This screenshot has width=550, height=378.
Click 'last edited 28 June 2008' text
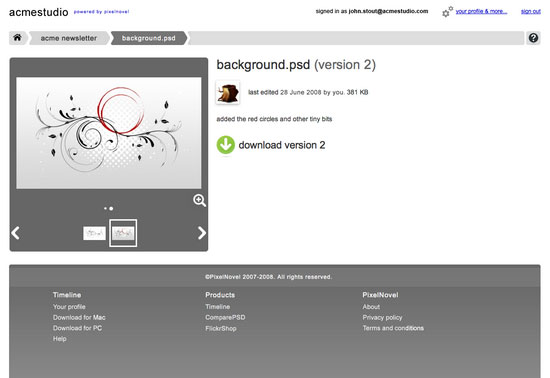point(285,92)
